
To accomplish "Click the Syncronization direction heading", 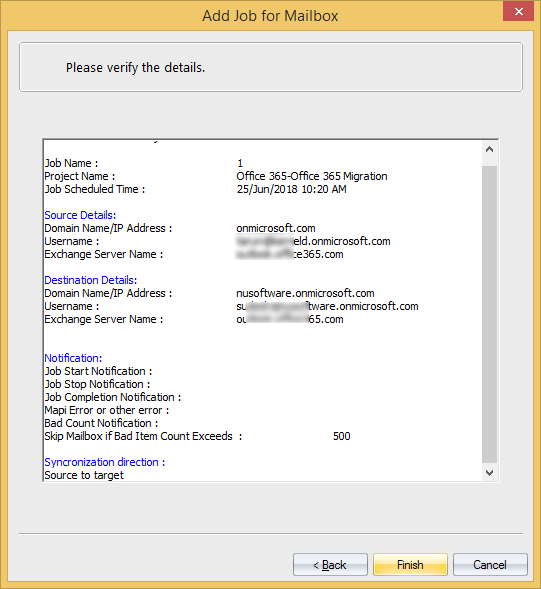I will pyautogui.click(x=105, y=462).
